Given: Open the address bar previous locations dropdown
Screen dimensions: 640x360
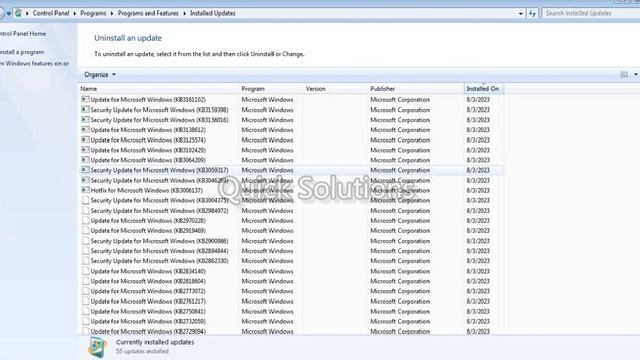Looking at the screenshot, I should click(520, 13).
